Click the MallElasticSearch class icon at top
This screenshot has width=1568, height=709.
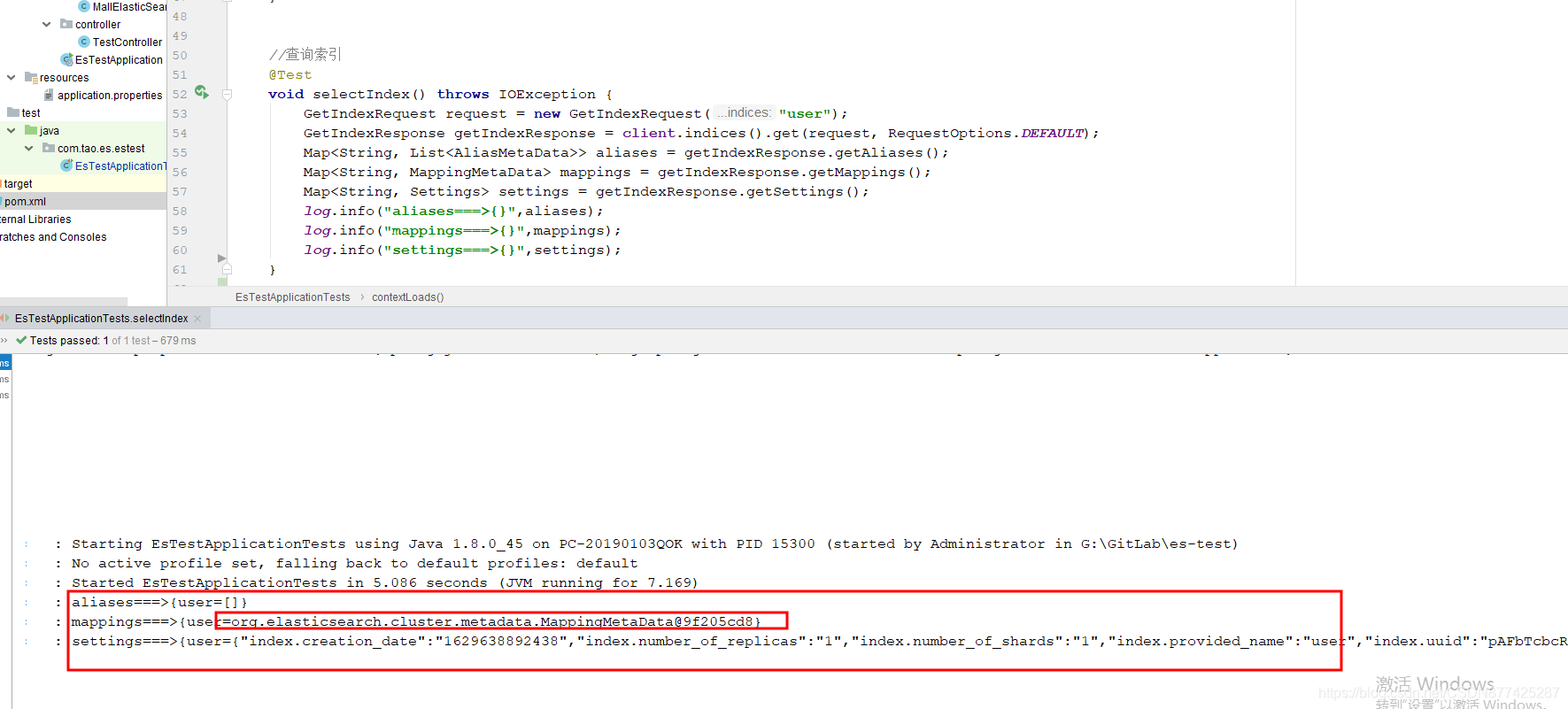[84, 6]
